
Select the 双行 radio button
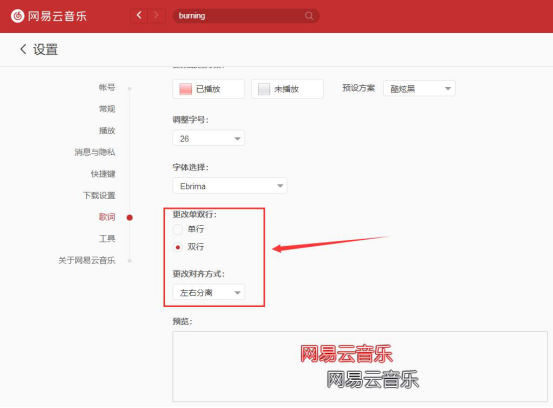(178, 247)
